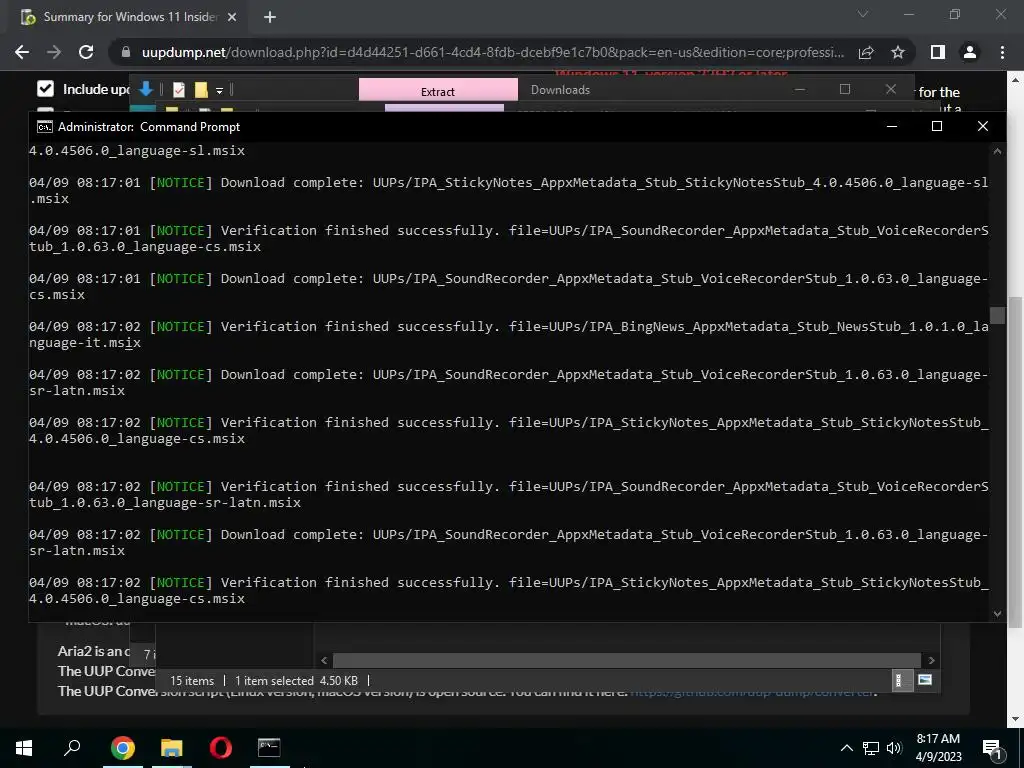Image resolution: width=1024 pixels, height=768 pixels.
Task: Open Customize Quick Access Toolbar dropdown
Action: point(219,90)
